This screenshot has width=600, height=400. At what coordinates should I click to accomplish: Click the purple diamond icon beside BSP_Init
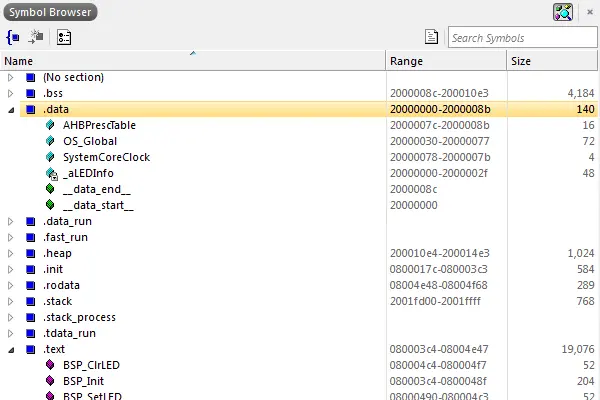tap(51, 381)
